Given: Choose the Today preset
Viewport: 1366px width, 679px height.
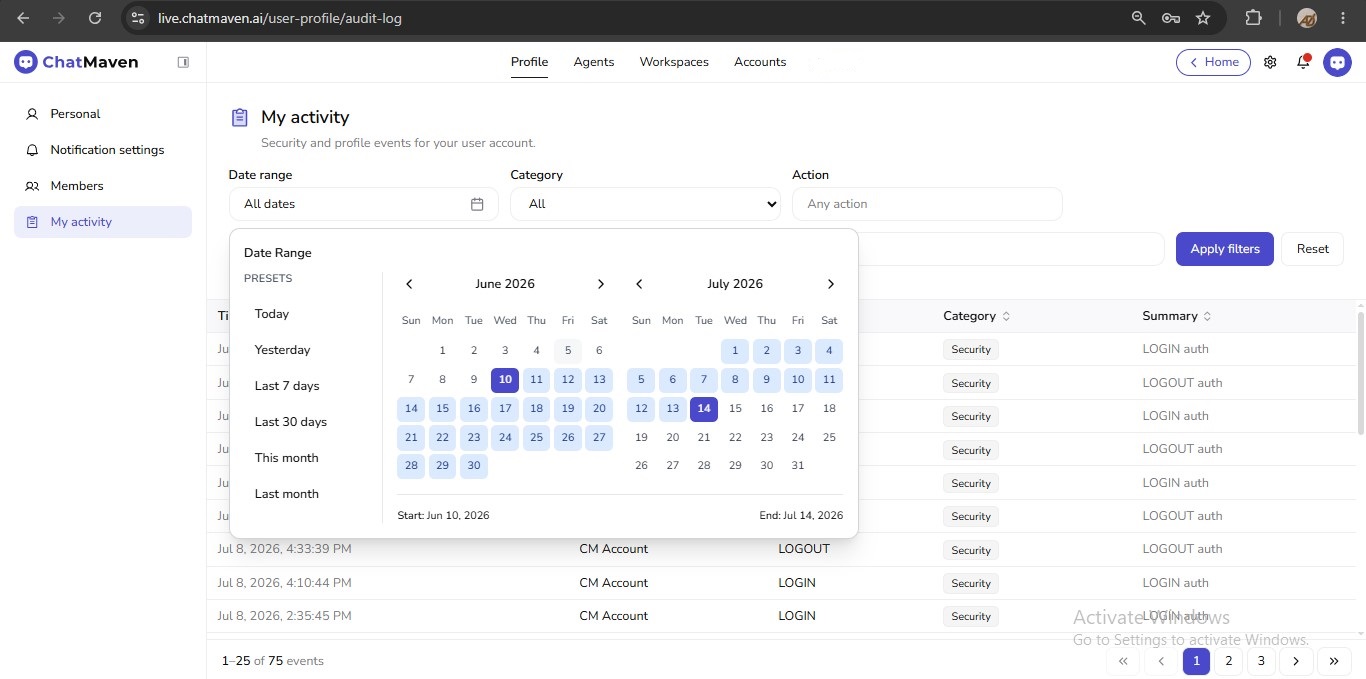Looking at the screenshot, I should click(272, 314).
